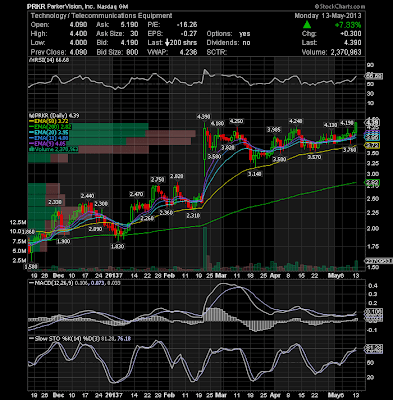This screenshot has height=400, width=393.
Task: Click the 2.470 peak price label
Action: (136, 194)
